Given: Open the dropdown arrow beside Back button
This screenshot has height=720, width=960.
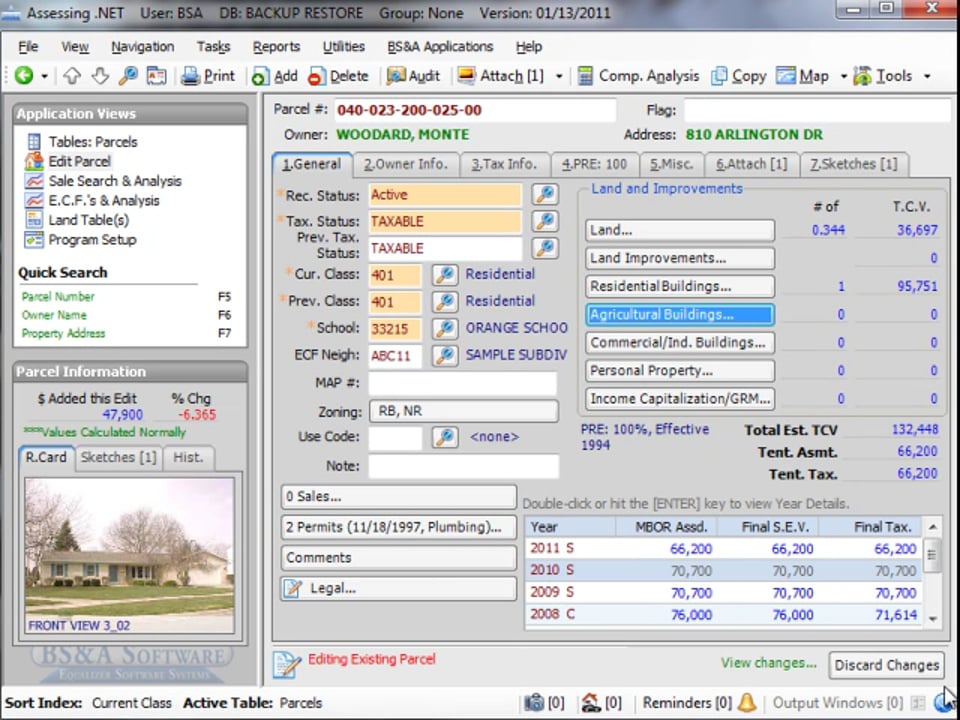Looking at the screenshot, I should click(45, 77).
